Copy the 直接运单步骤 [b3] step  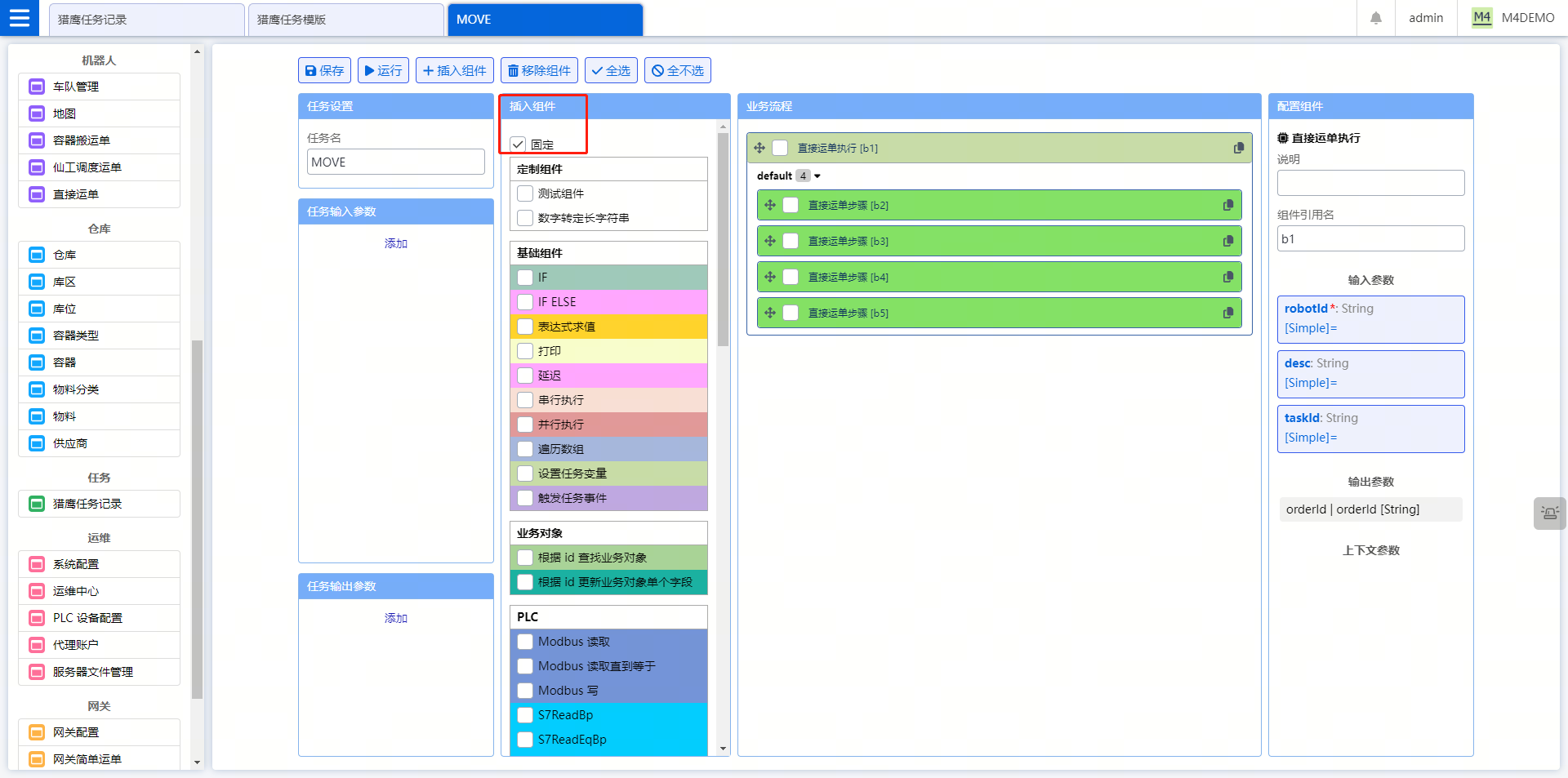tap(1228, 241)
